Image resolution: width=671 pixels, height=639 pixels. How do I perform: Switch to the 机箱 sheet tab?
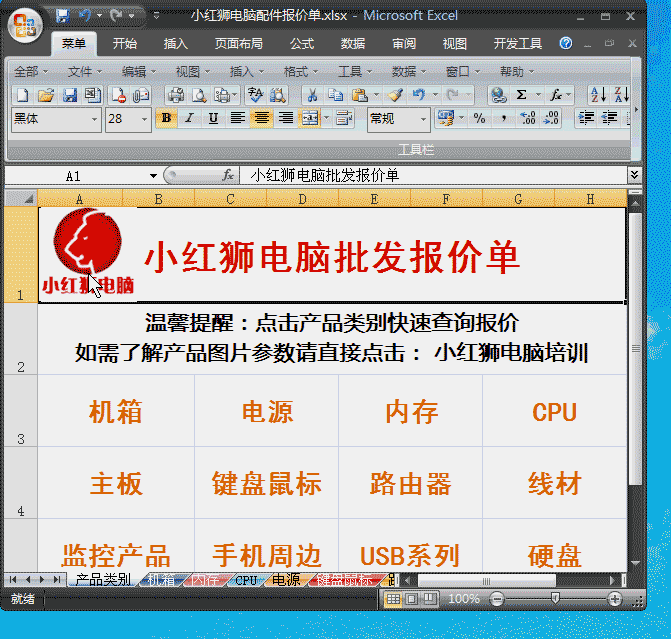coord(160,580)
